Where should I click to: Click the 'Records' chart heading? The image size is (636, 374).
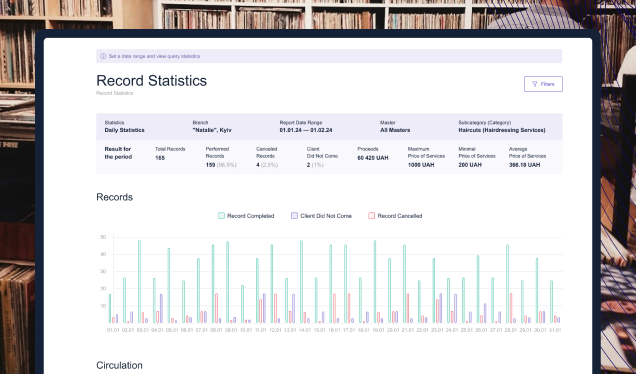coord(114,197)
